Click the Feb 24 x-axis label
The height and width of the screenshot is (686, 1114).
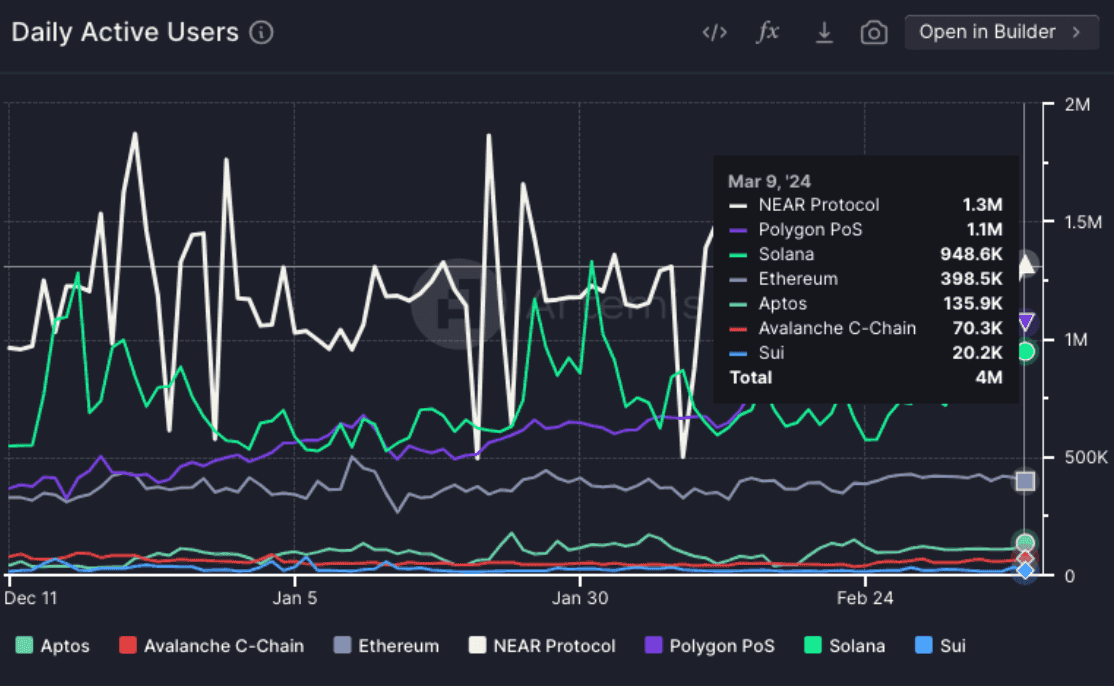(x=865, y=598)
